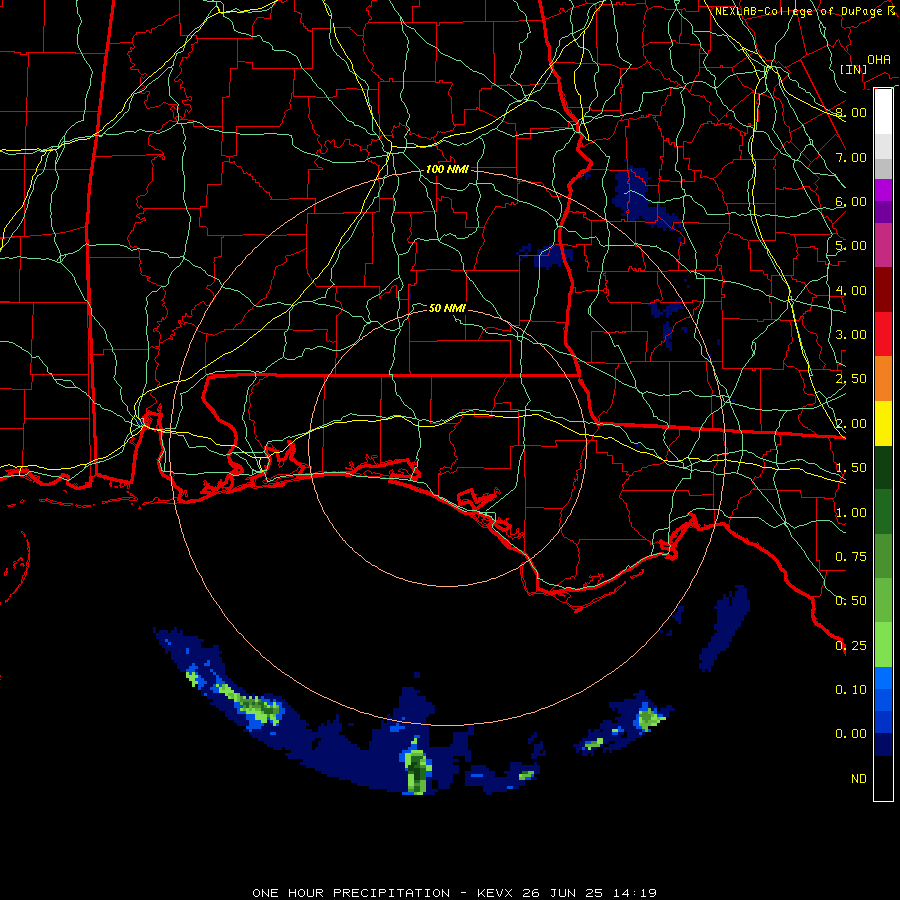Click the 3.00 legend value
Viewport: 900px width, 900px height.
851,335
